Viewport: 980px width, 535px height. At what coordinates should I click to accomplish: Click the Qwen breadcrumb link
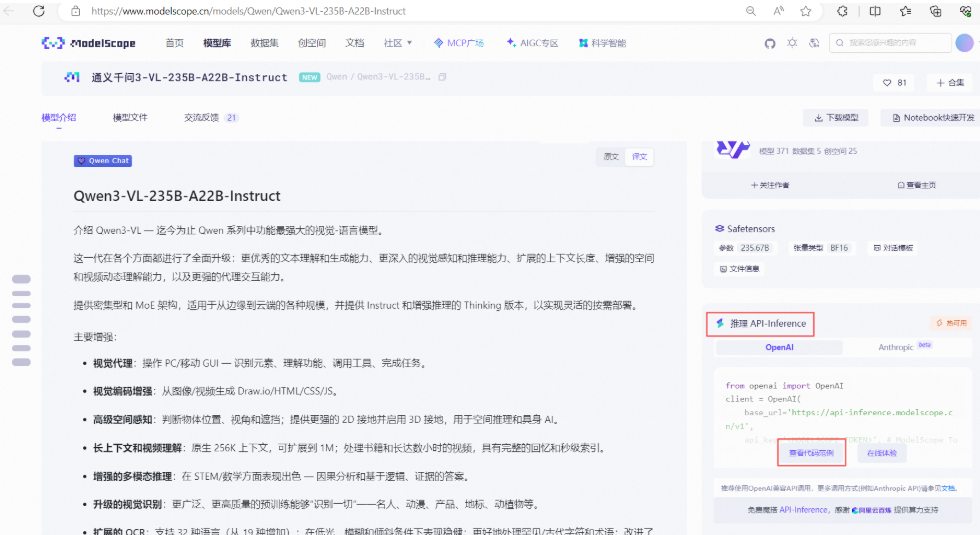336,77
